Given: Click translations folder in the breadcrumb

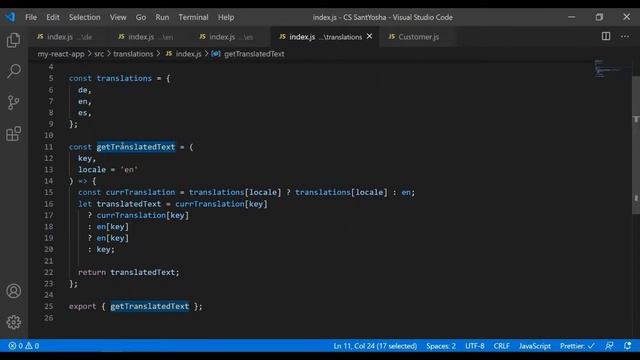Looking at the screenshot, I should coord(133,54).
